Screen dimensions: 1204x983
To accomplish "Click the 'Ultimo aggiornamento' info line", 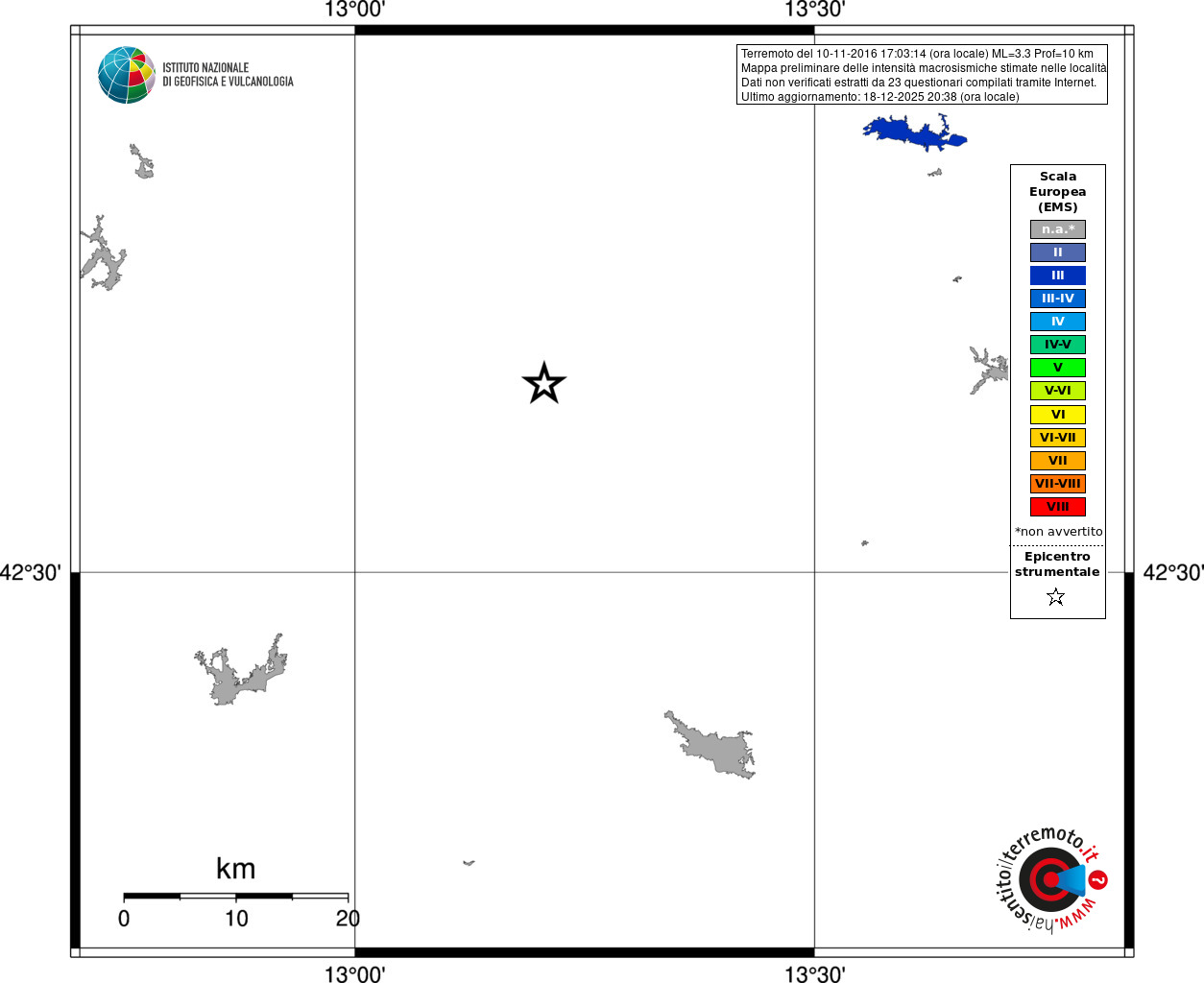I will click(x=880, y=97).
